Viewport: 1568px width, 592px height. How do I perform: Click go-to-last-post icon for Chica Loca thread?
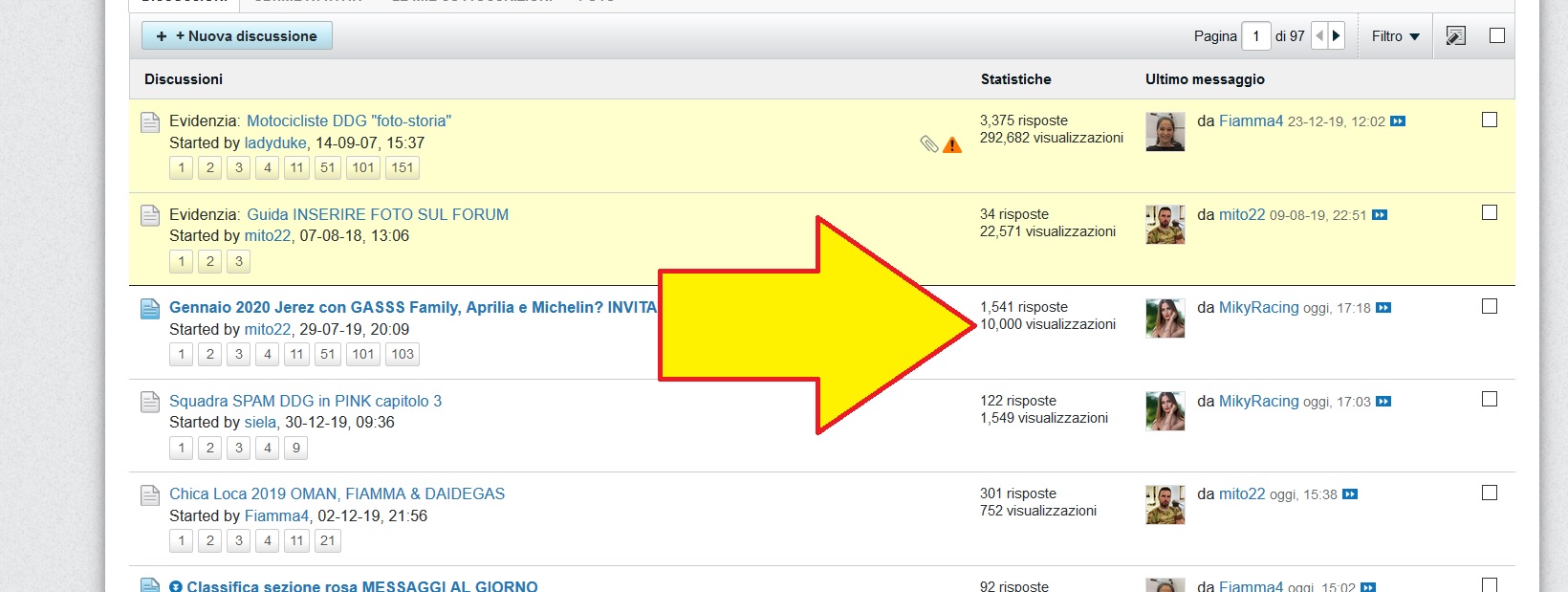(1350, 494)
